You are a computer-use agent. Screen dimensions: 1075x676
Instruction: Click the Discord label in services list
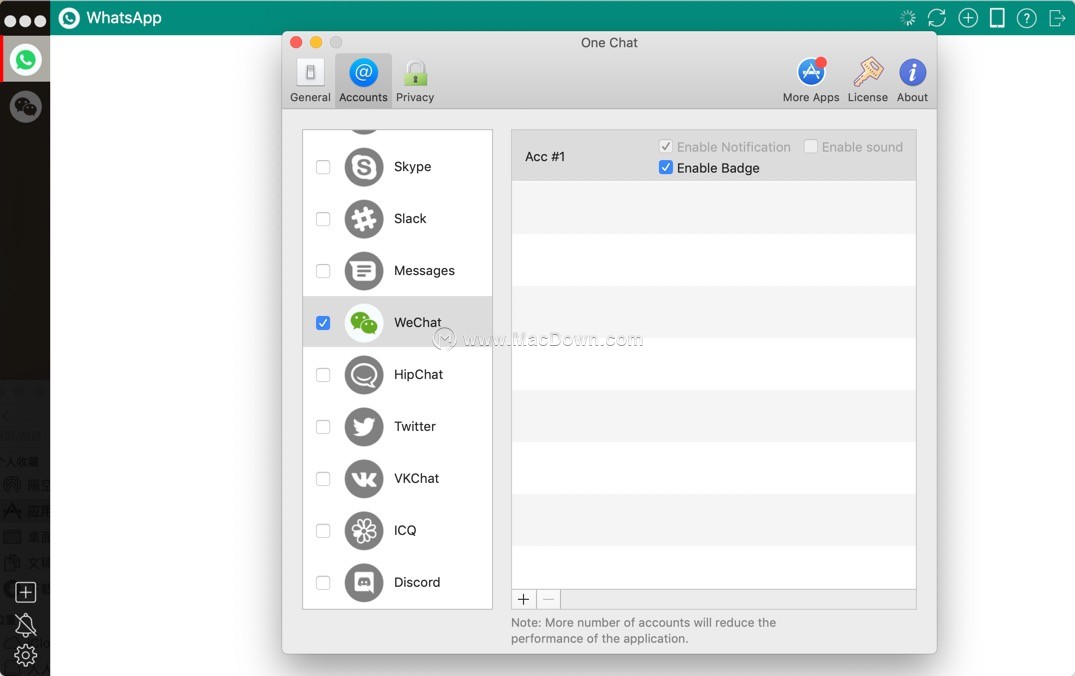pos(417,583)
